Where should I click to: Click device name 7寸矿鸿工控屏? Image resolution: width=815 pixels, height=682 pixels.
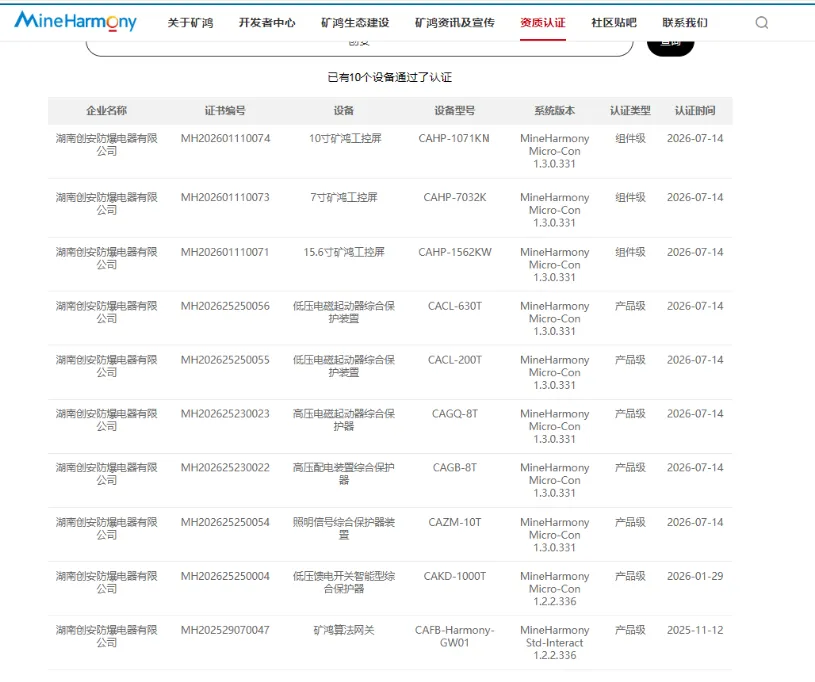tap(344, 198)
